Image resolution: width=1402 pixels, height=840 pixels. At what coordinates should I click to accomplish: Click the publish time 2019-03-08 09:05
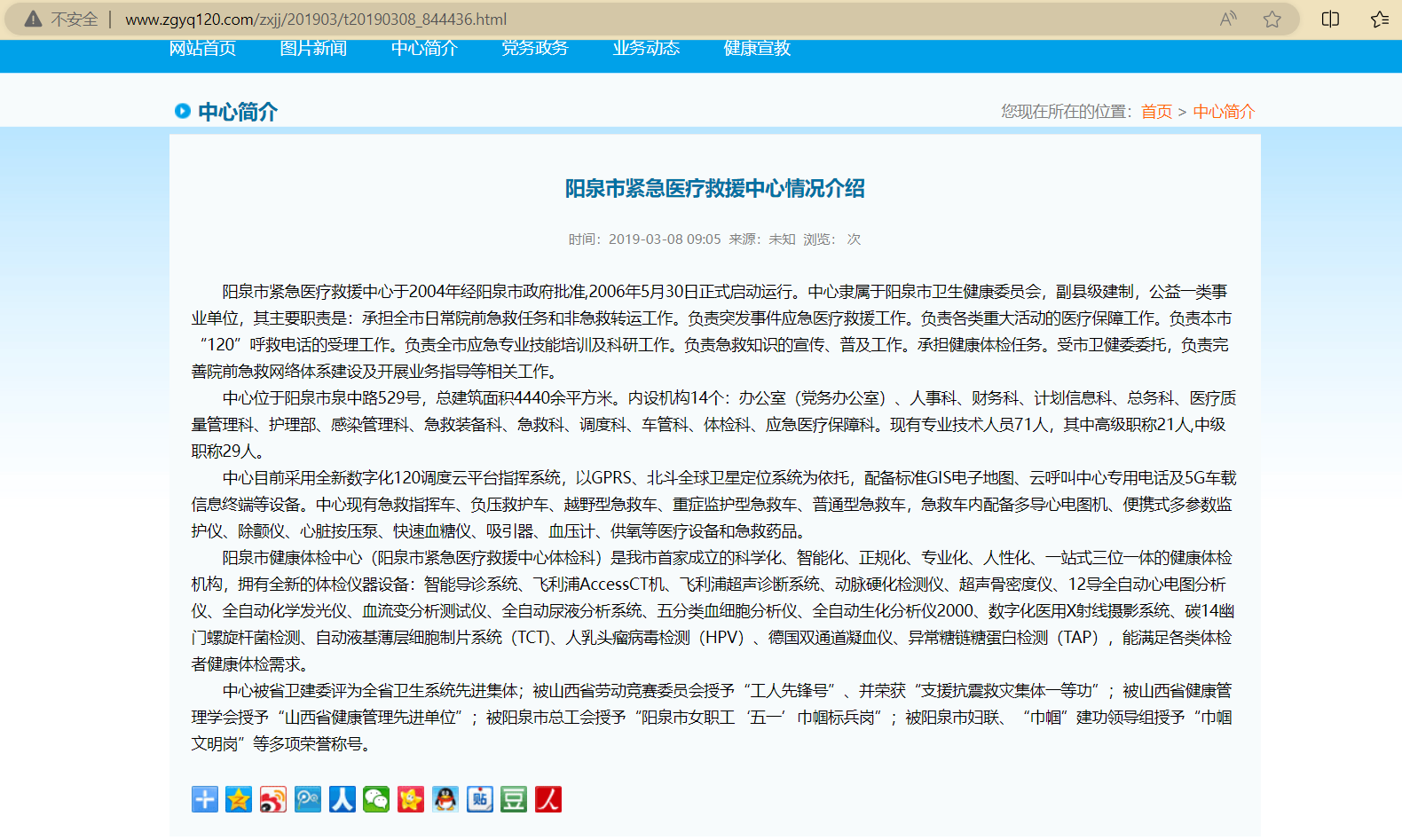[x=665, y=239]
